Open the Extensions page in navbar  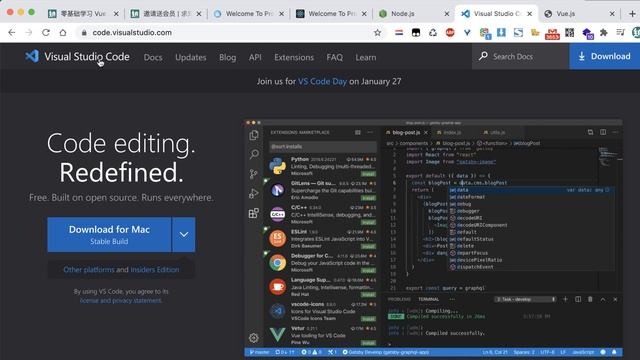(x=294, y=57)
